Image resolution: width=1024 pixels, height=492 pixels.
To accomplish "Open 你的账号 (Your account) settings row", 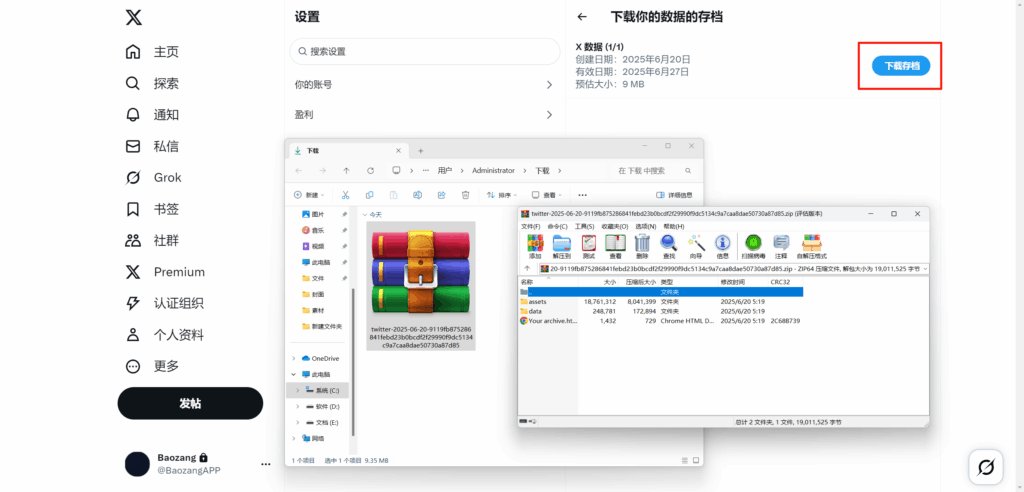I will point(424,84).
